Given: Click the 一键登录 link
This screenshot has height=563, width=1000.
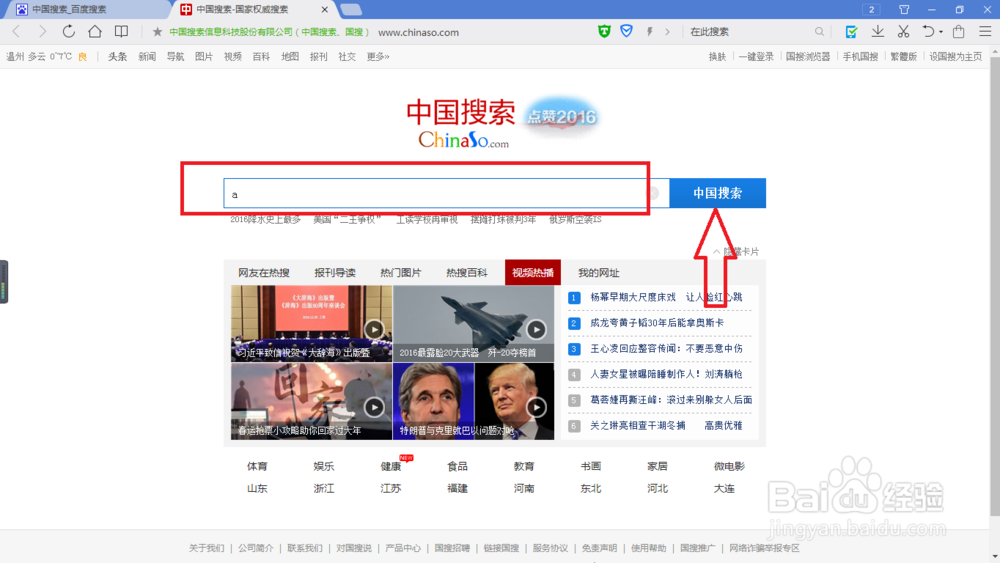Looking at the screenshot, I should [756, 57].
